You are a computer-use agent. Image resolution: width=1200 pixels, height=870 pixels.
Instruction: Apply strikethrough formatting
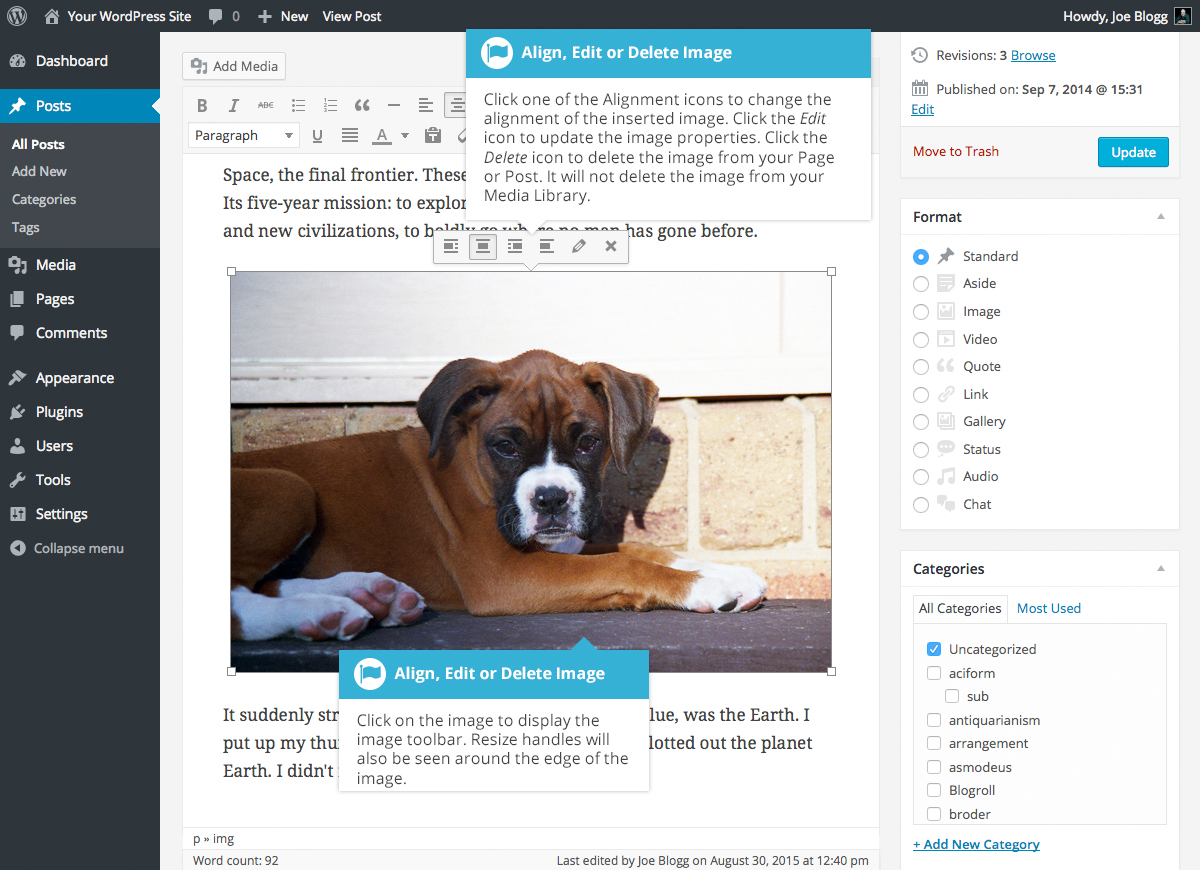click(265, 105)
